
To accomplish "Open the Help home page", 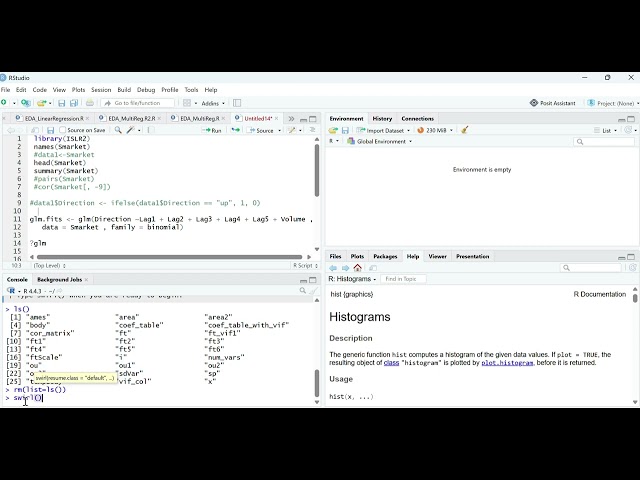I will [358, 268].
